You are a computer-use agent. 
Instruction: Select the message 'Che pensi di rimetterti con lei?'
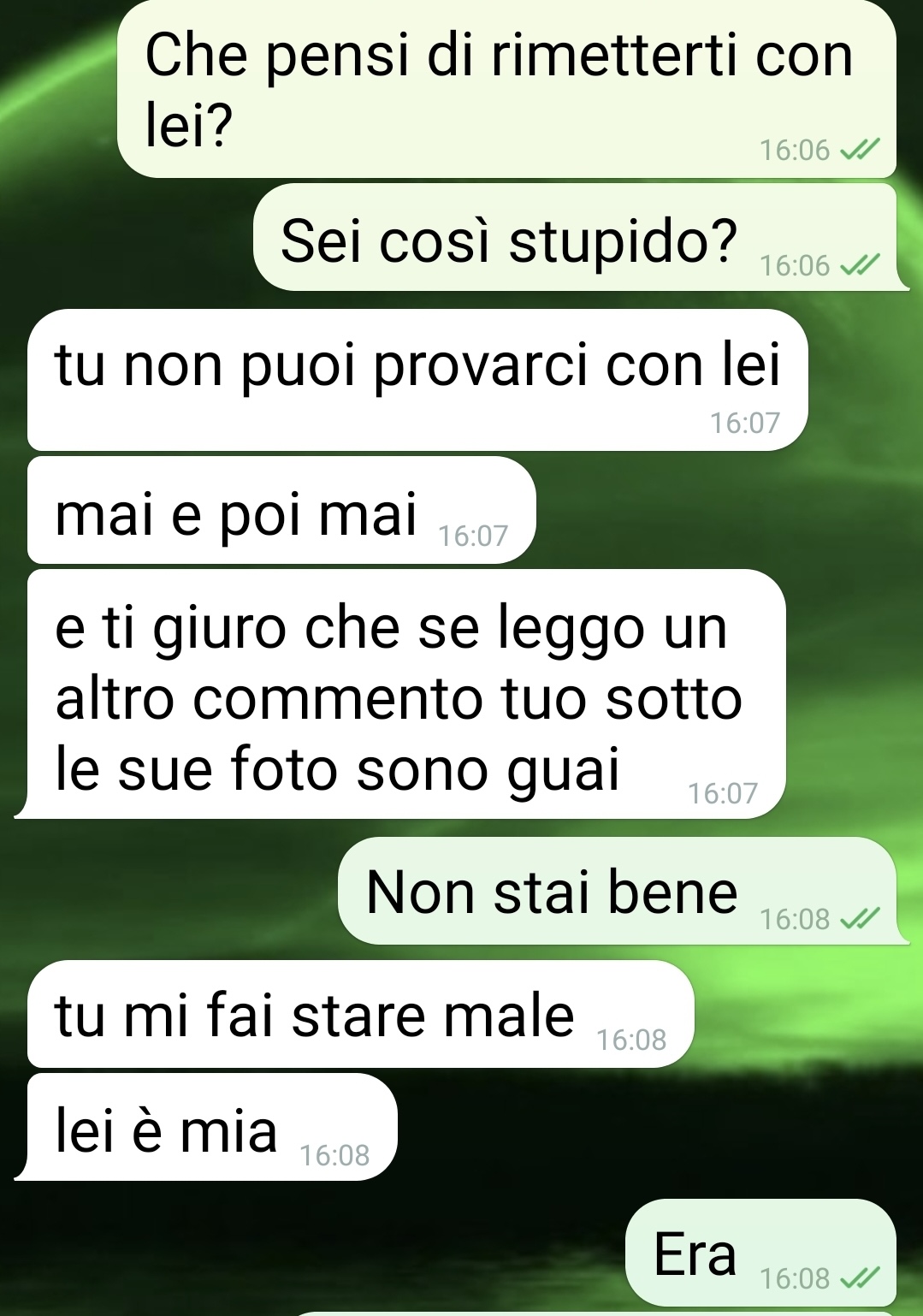(x=506, y=89)
